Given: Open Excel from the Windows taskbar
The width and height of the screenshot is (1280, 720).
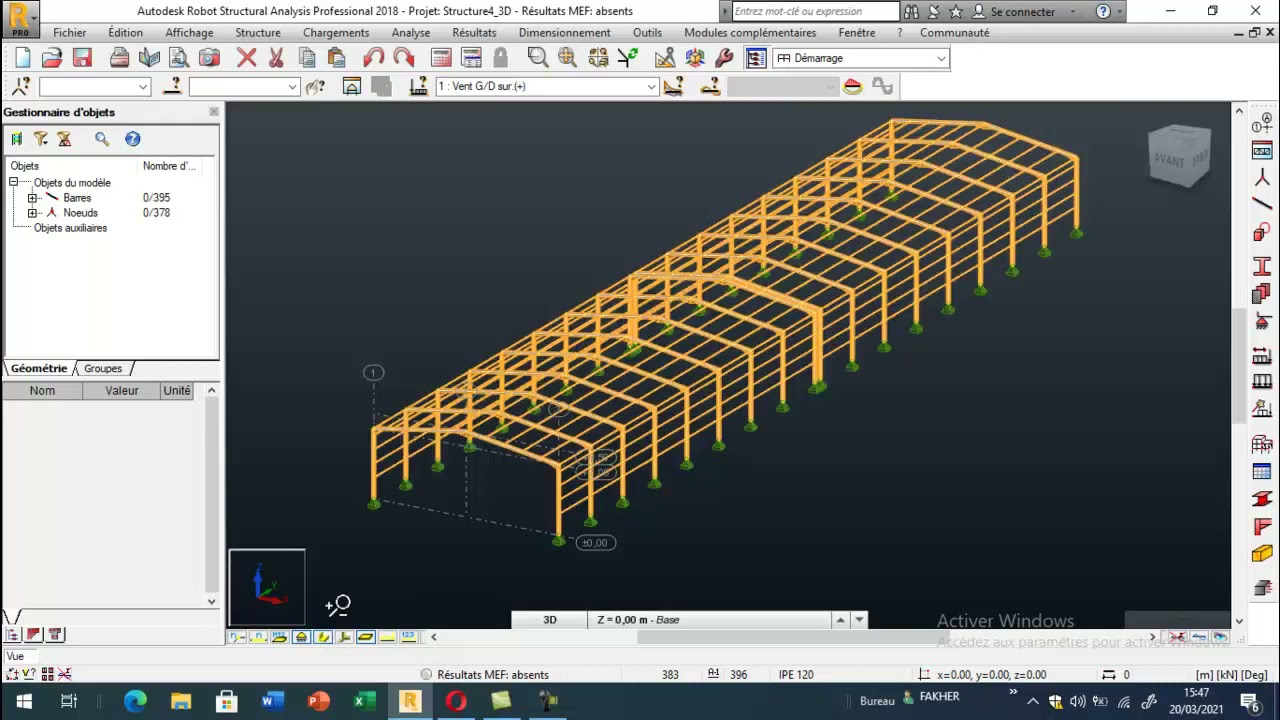Looking at the screenshot, I should tap(363, 701).
